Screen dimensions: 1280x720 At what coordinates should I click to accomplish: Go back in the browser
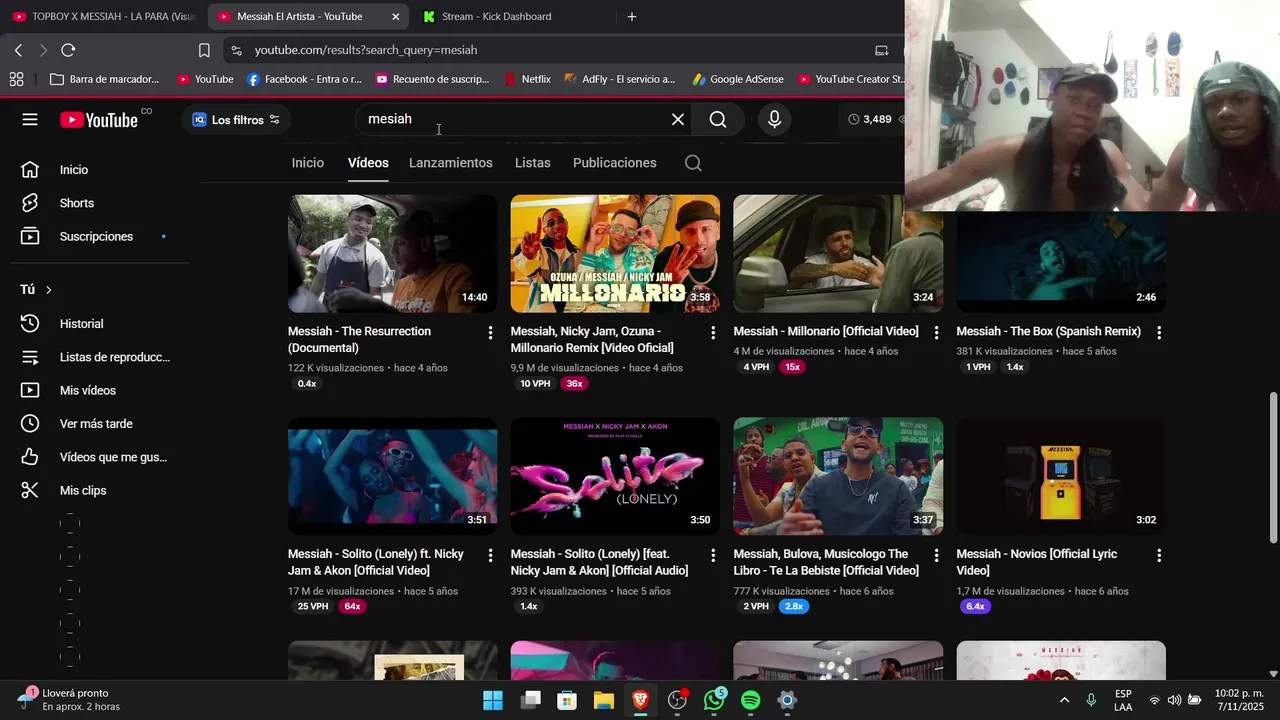pos(18,50)
